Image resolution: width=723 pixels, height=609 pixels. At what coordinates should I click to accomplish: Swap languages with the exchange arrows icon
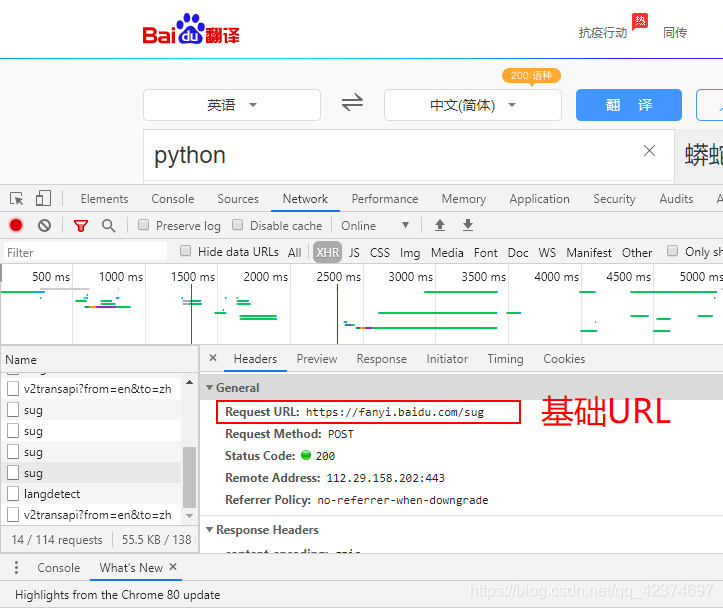352,103
